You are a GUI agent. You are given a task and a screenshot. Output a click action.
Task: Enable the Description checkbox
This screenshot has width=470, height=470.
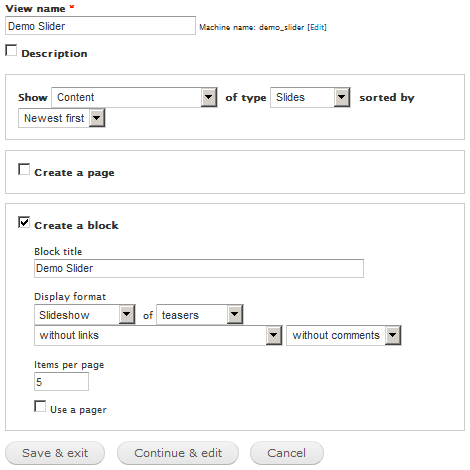[11, 51]
